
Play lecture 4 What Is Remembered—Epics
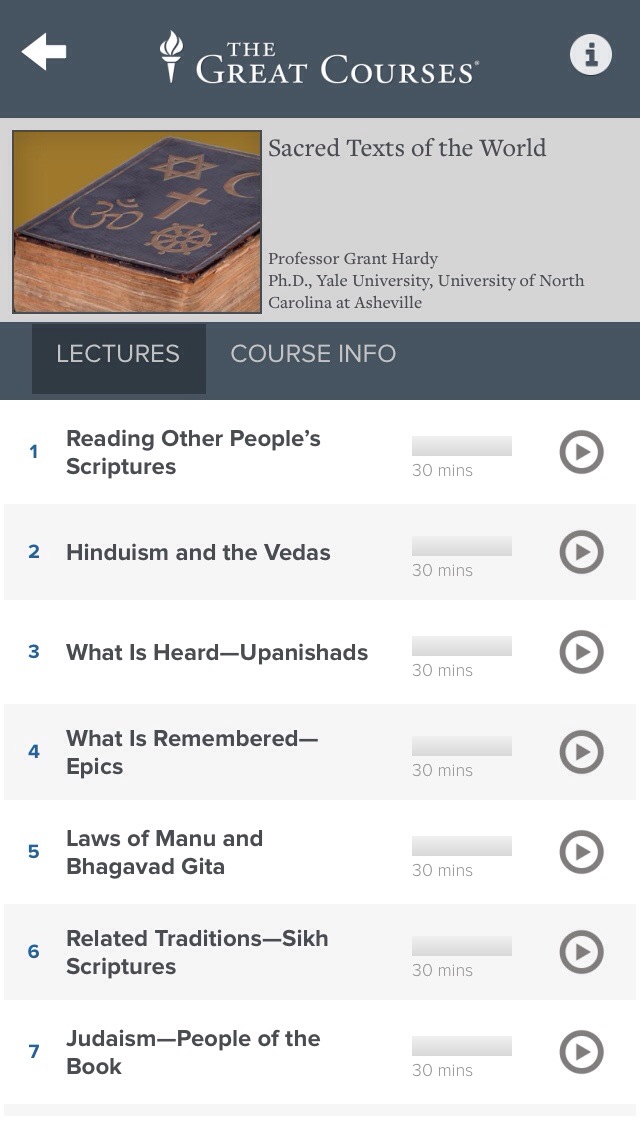point(581,752)
